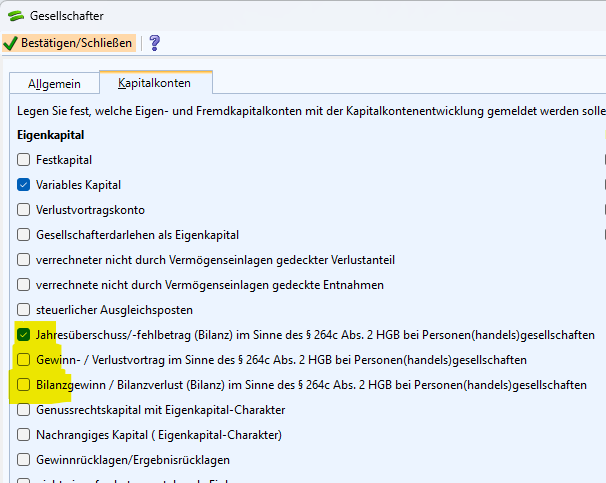The image size is (606, 483).
Task: Click the Eigenkapital section heading
Action: click(x=51, y=134)
